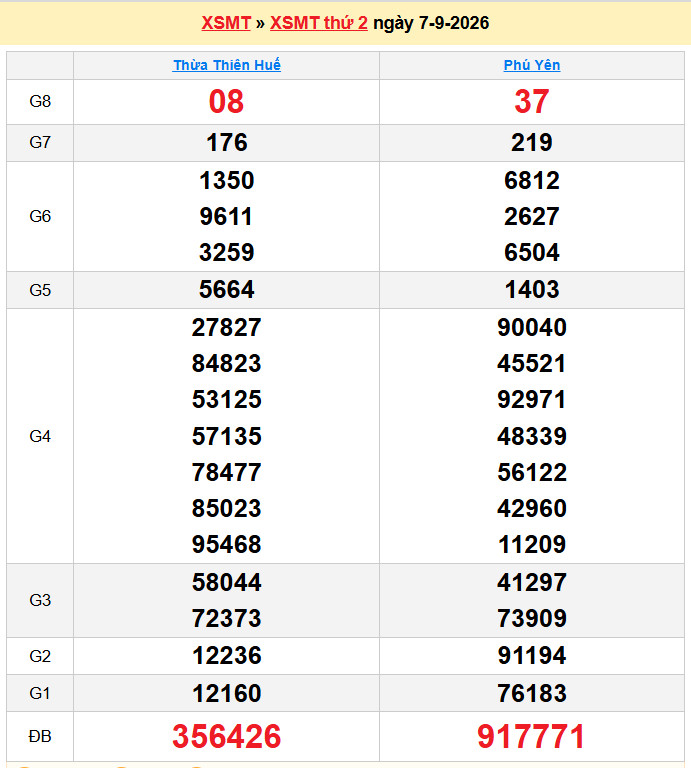This screenshot has height=768, width=691.
Task: Select the G1 number 12160
Action: coord(227,693)
